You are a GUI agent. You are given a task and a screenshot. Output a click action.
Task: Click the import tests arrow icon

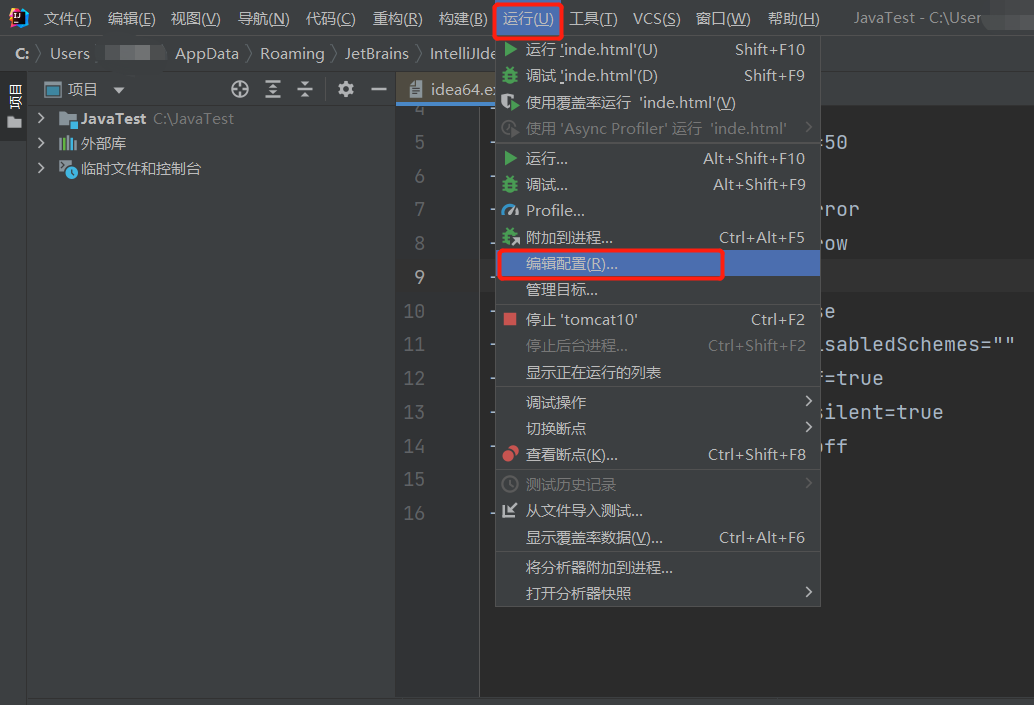(x=510, y=510)
